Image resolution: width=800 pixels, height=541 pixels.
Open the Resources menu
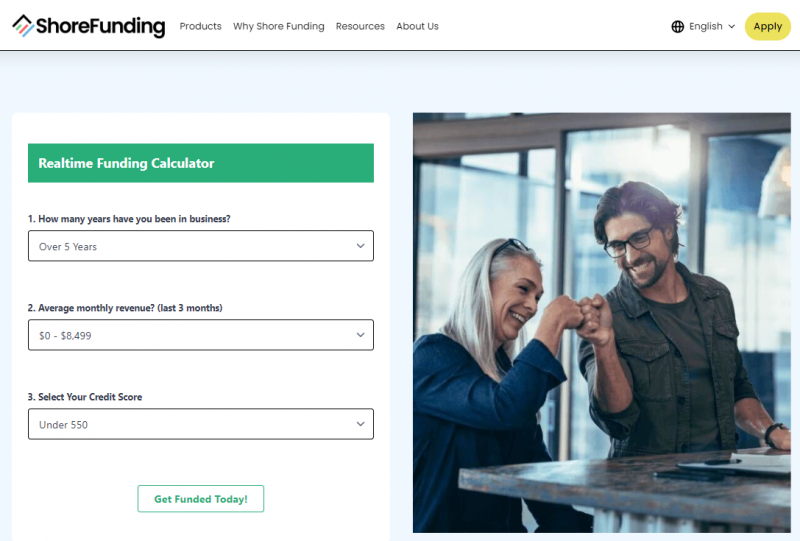pos(360,26)
